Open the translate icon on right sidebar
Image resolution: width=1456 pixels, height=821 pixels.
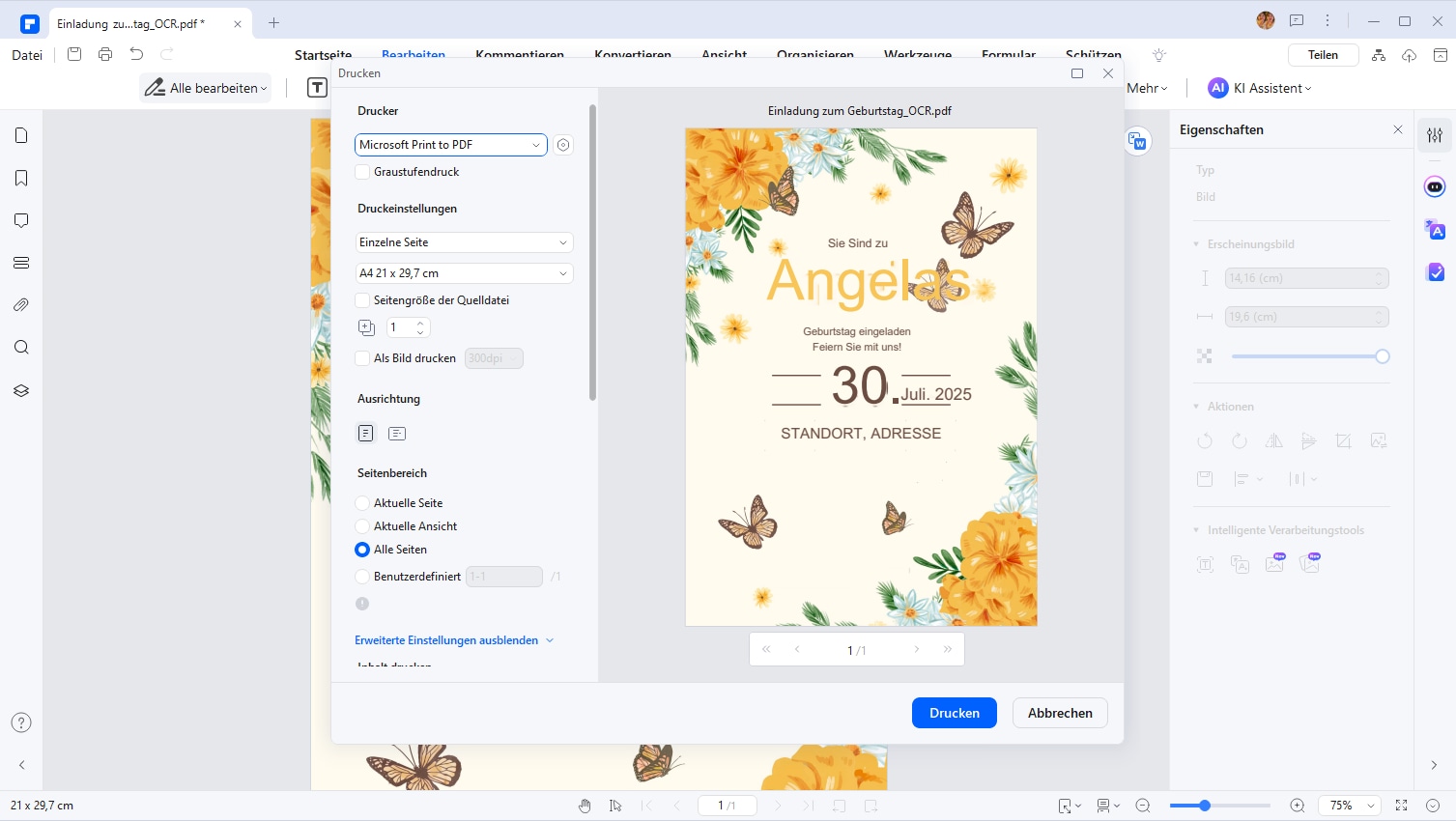coord(1435,229)
